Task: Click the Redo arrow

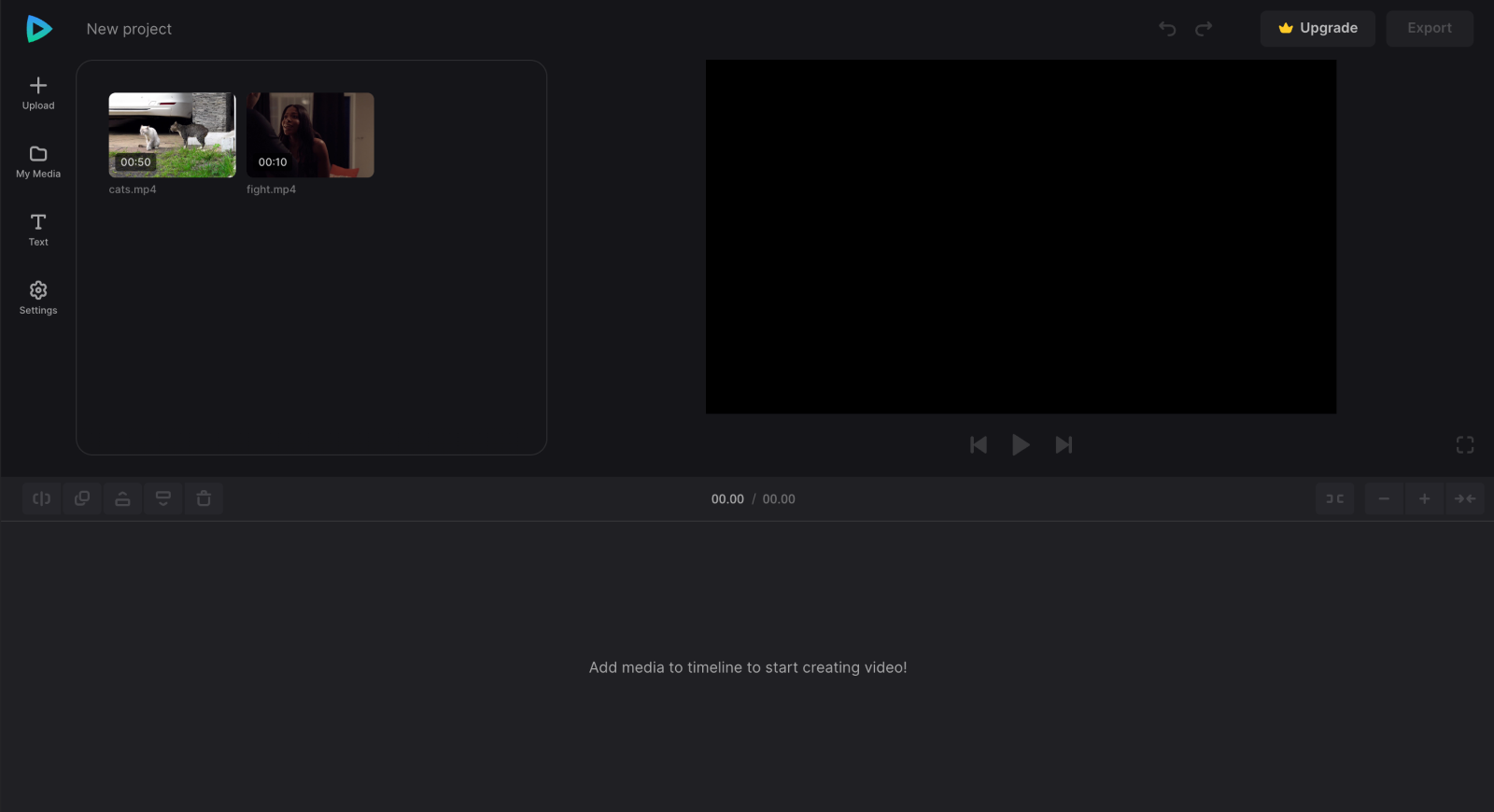Action: [1204, 29]
